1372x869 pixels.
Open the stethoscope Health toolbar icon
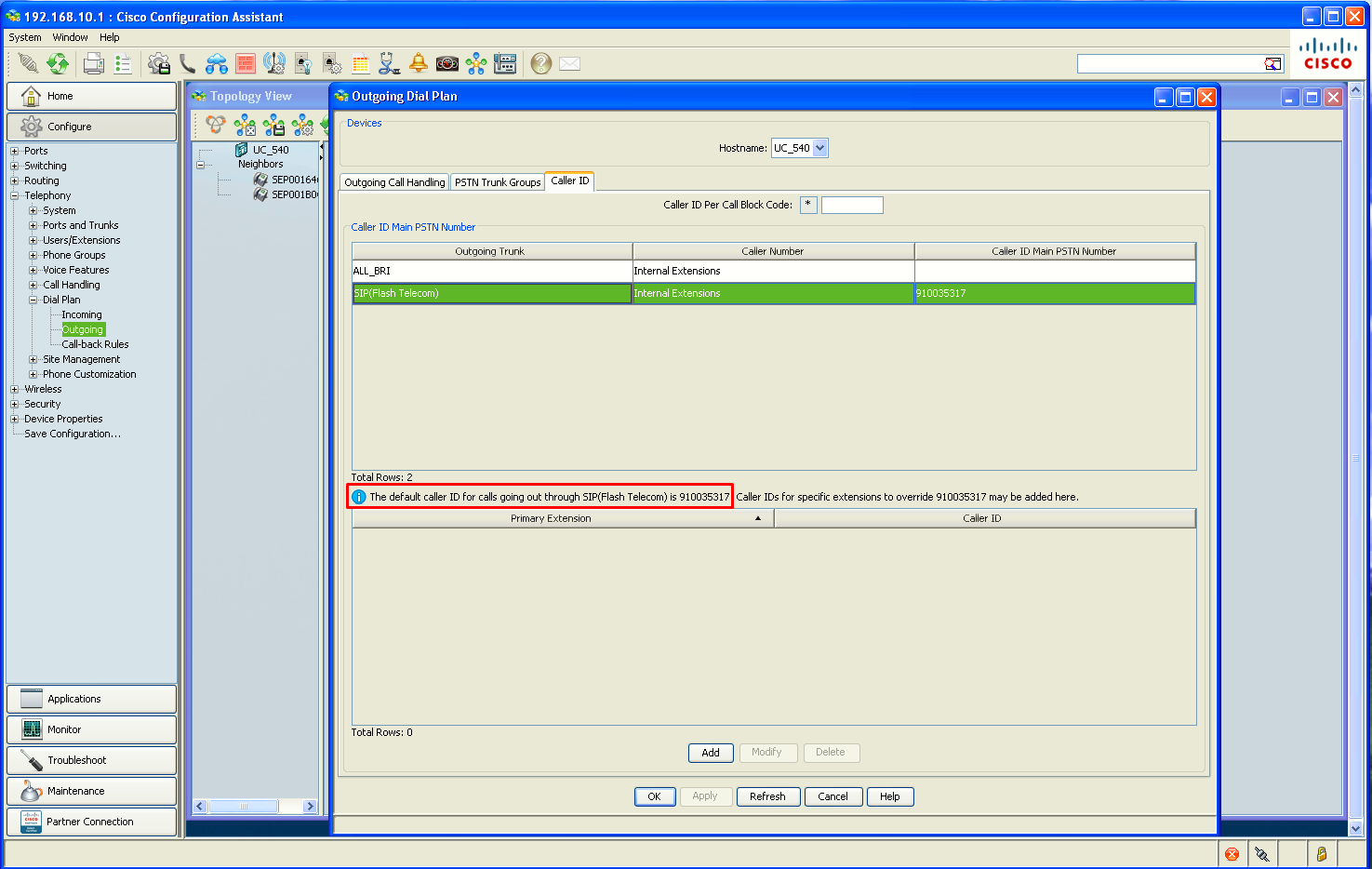point(390,63)
